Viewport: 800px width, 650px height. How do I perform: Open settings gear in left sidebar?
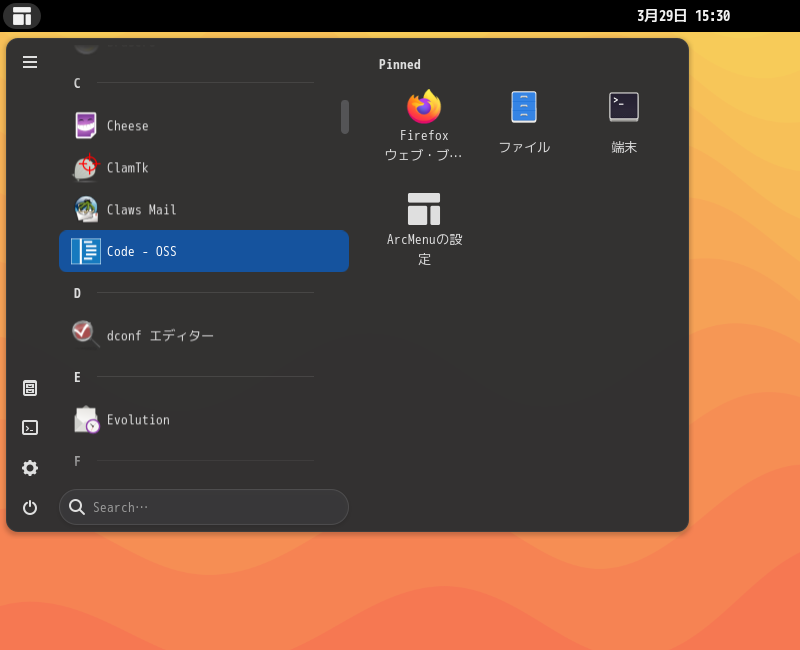(x=30, y=468)
